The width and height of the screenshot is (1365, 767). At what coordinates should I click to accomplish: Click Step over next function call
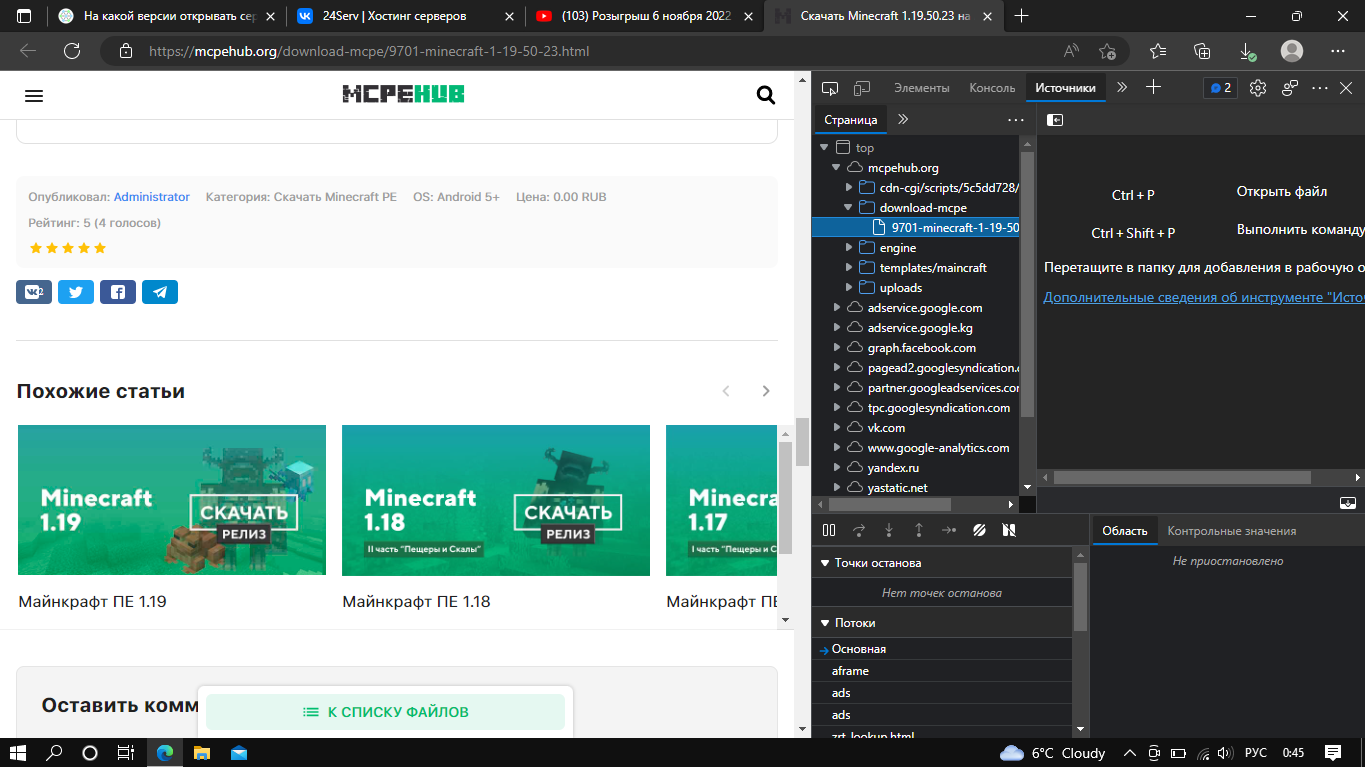[x=859, y=530]
